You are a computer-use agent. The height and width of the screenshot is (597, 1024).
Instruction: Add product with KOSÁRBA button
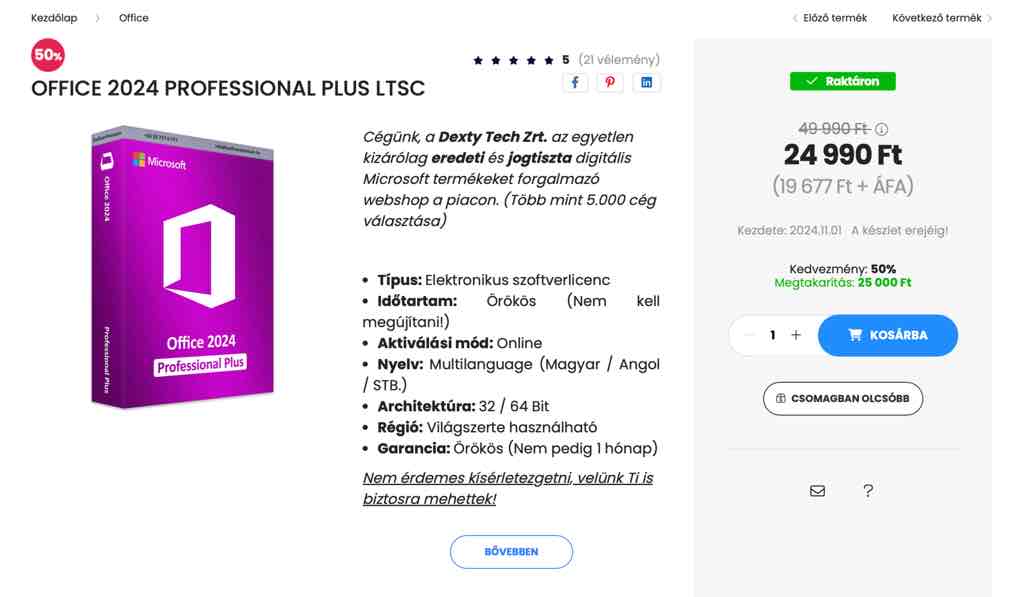(x=888, y=335)
